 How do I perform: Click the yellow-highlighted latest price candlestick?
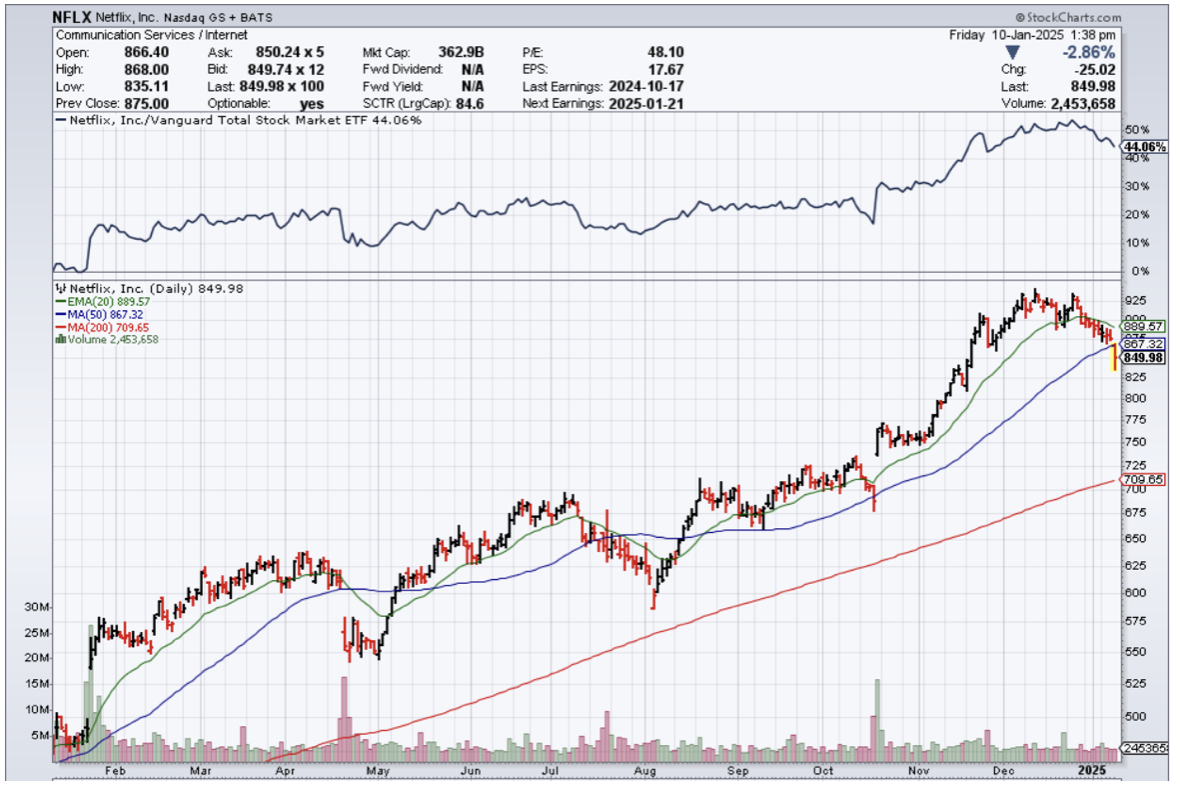point(1114,357)
